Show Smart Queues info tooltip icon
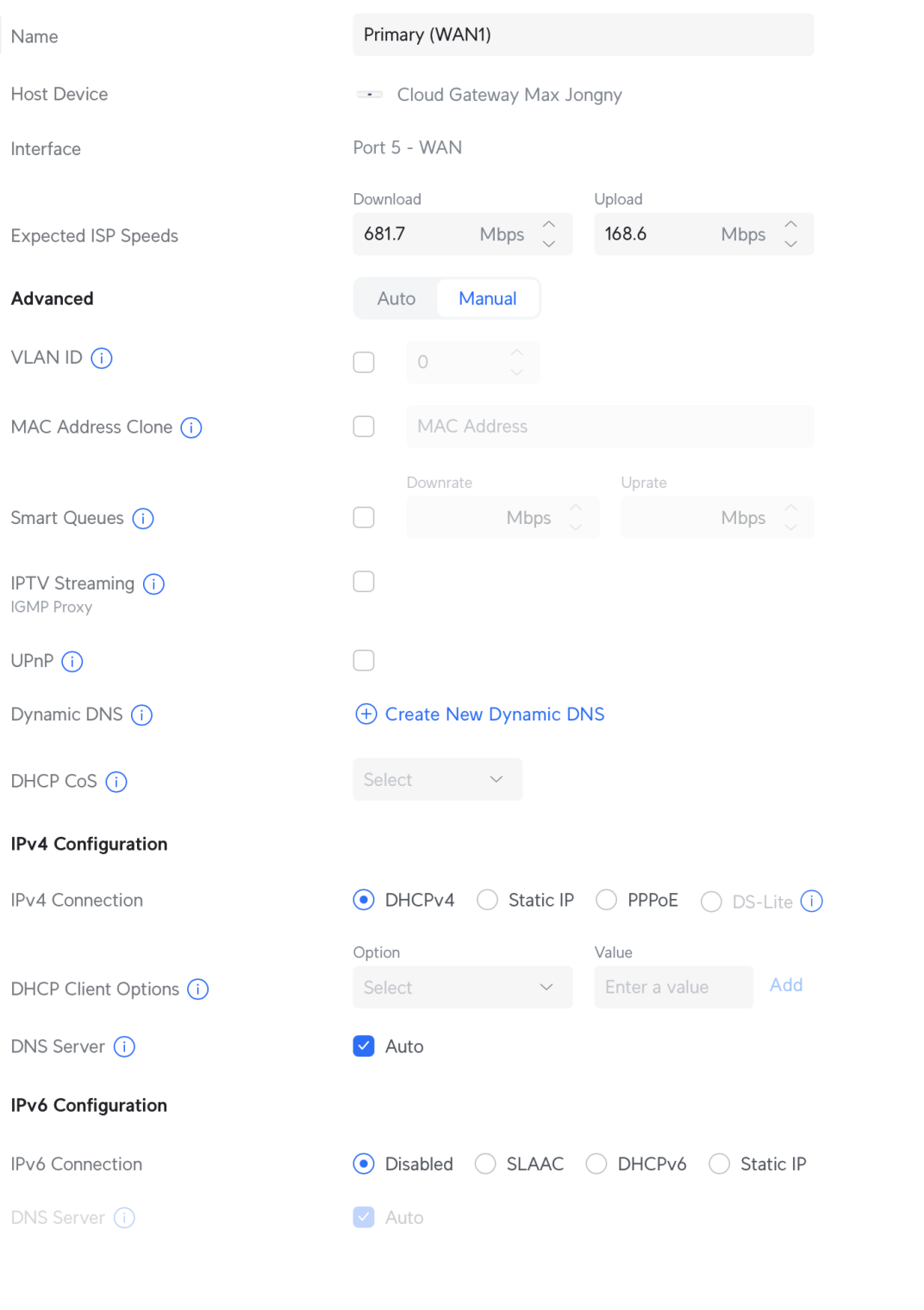 (143, 519)
